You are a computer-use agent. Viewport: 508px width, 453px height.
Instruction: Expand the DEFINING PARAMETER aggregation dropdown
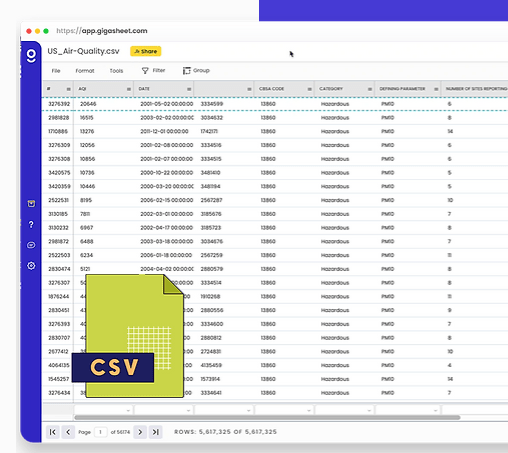tap(435, 411)
